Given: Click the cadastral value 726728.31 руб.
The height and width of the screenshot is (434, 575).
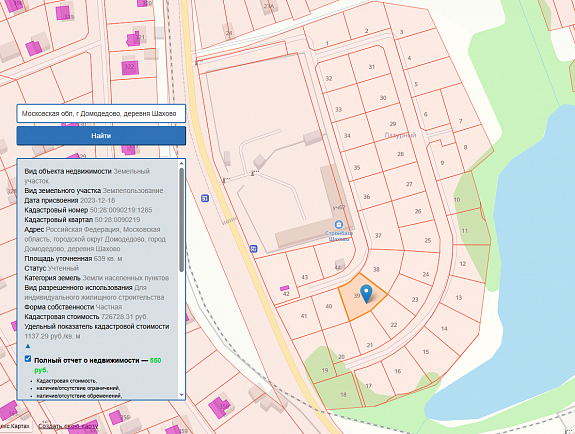Looking at the screenshot, I should (x=125, y=317).
